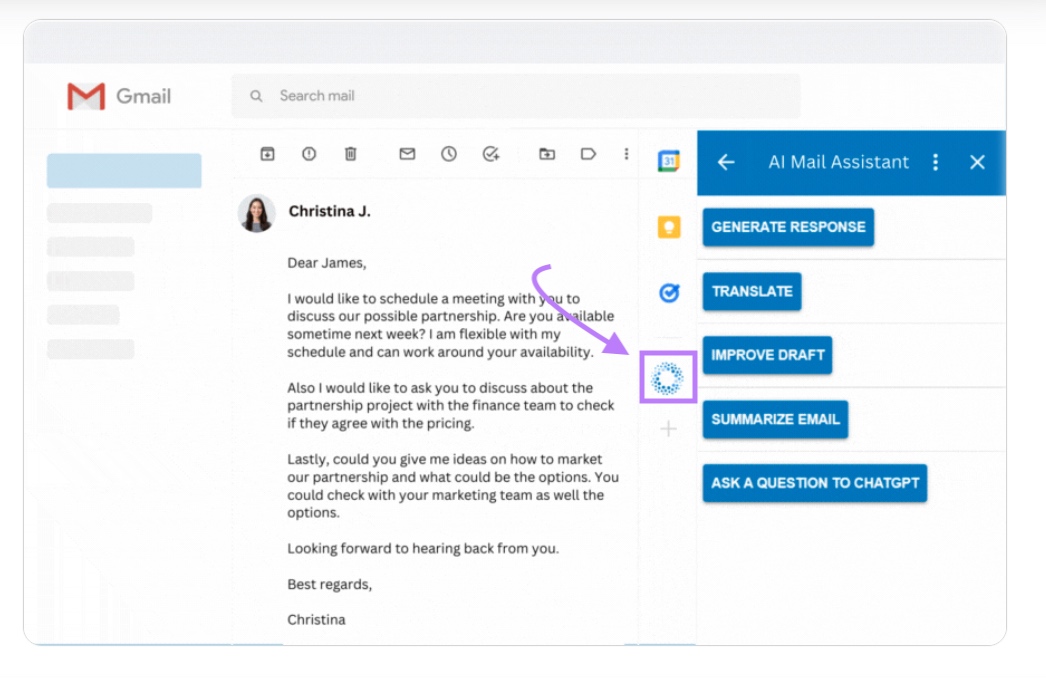Mark the email as unread
The width and height of the screenshot is (1046, 678).
tap(407, 154)
